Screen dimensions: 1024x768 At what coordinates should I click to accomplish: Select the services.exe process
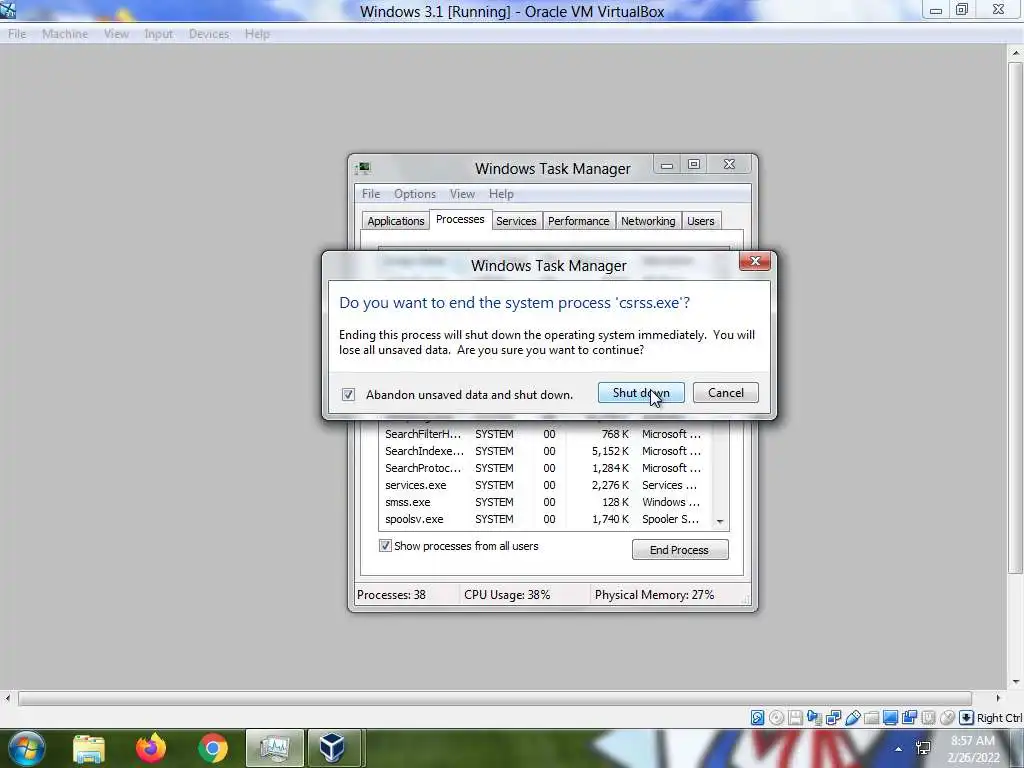[x=545, y=485]
